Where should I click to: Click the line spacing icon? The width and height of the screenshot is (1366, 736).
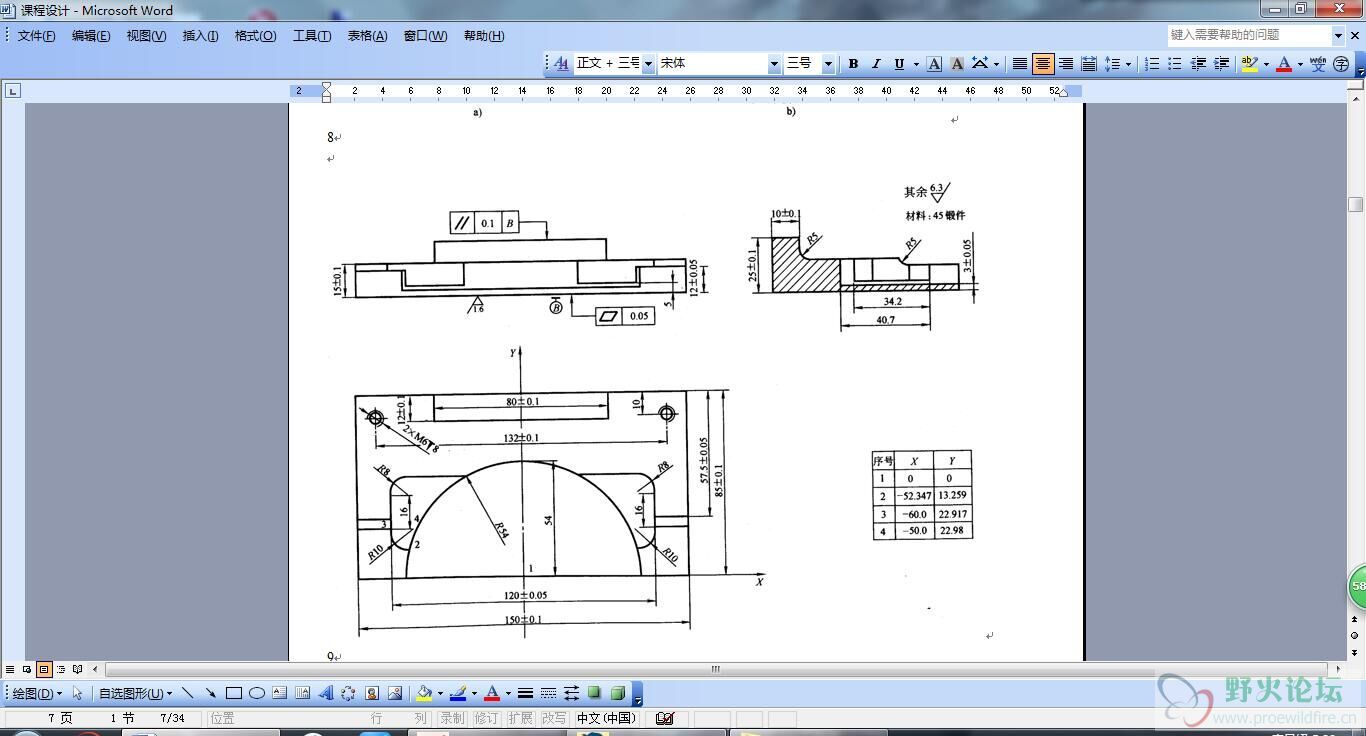(1112, 63)
